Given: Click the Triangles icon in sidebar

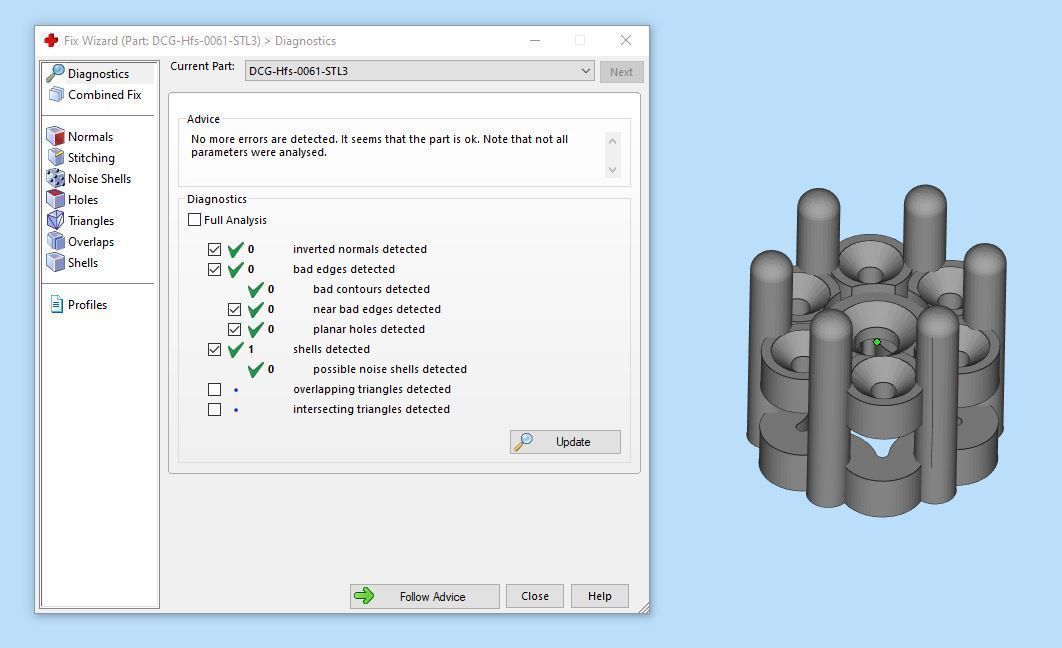Looking at the screenshot, I should (56, 220).
